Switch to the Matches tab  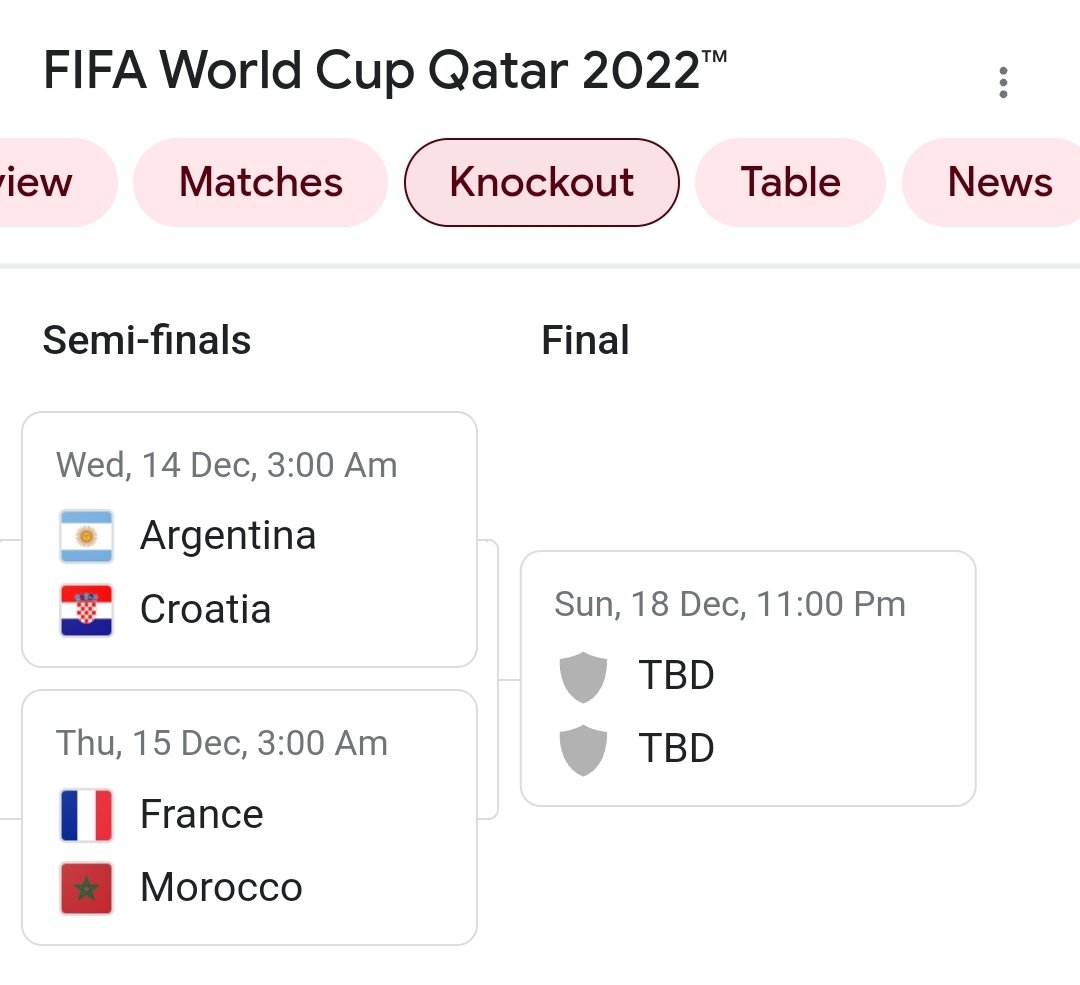260,183
